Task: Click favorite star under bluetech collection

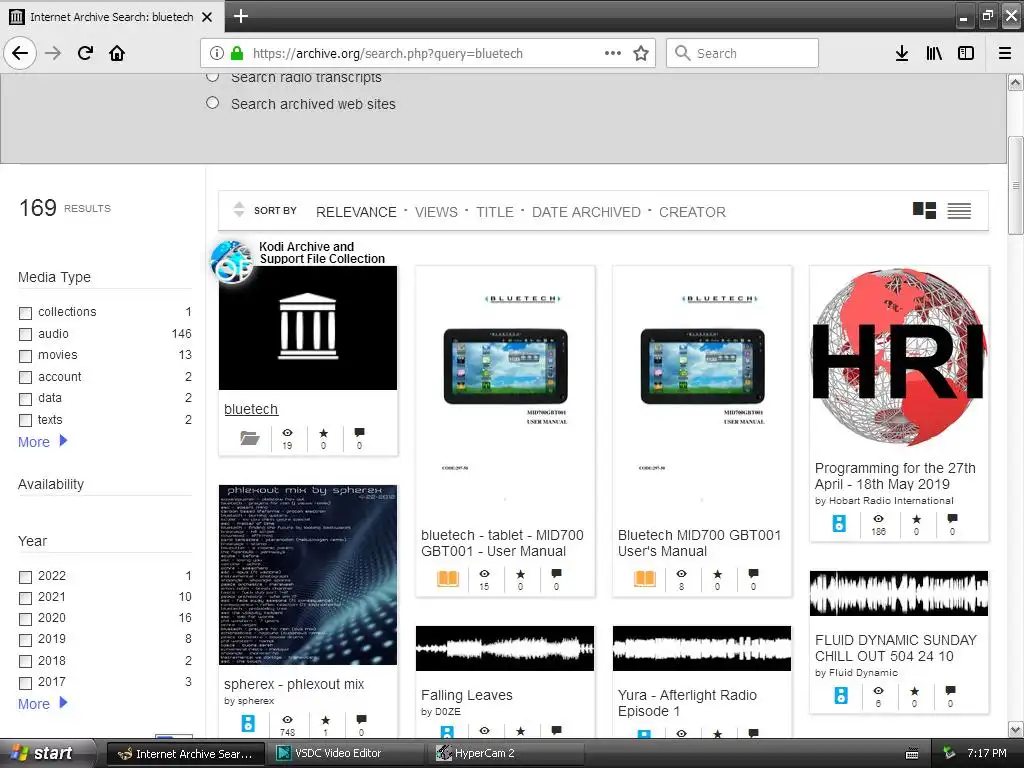Action: tap(323, 433)
